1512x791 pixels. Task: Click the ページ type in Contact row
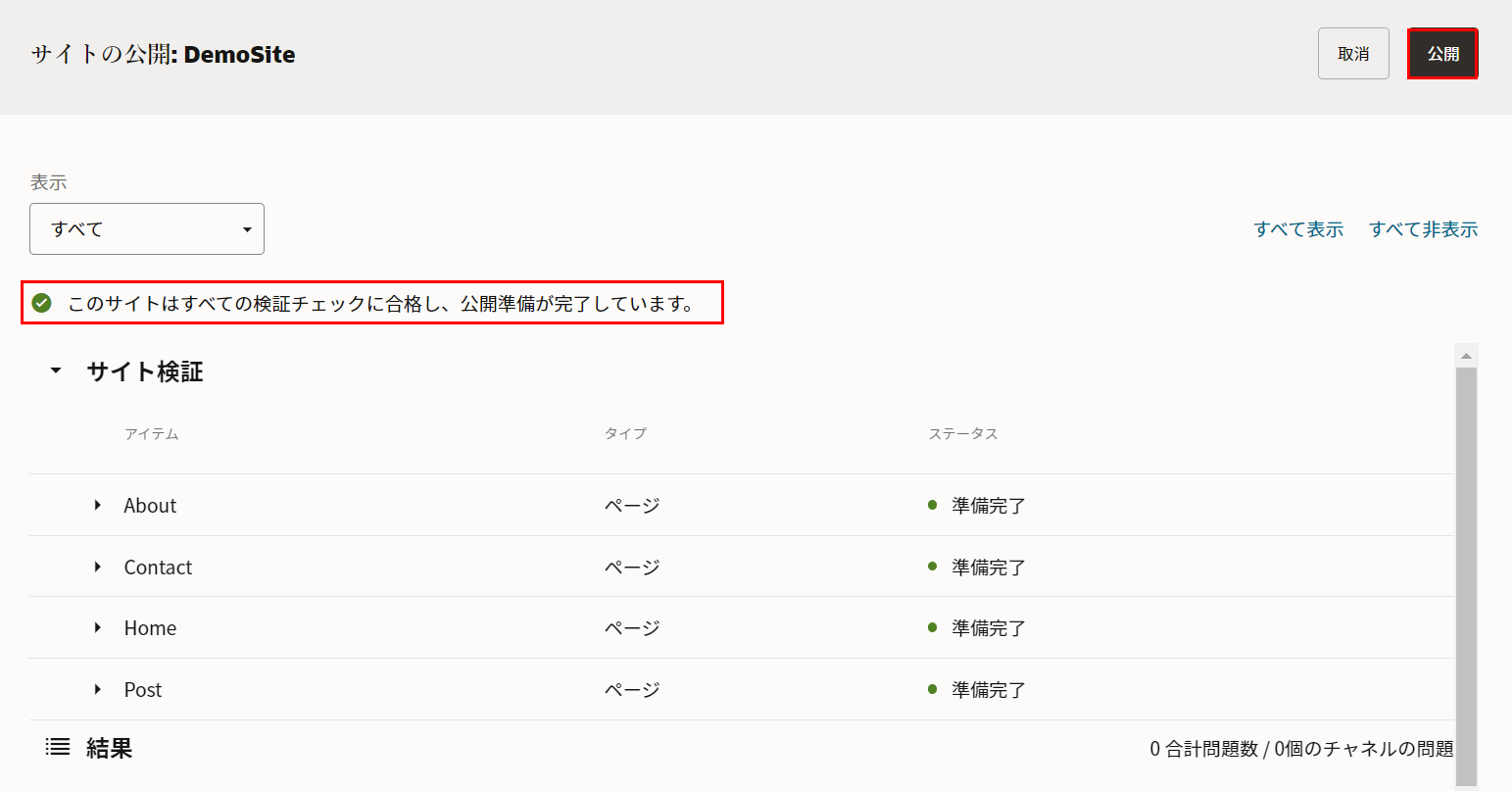[x=632, y=568]
